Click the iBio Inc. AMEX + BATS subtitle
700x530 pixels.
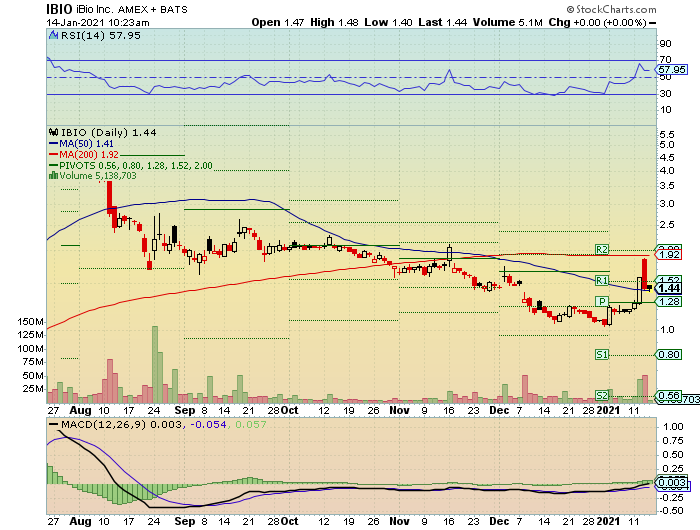[132, 9]
